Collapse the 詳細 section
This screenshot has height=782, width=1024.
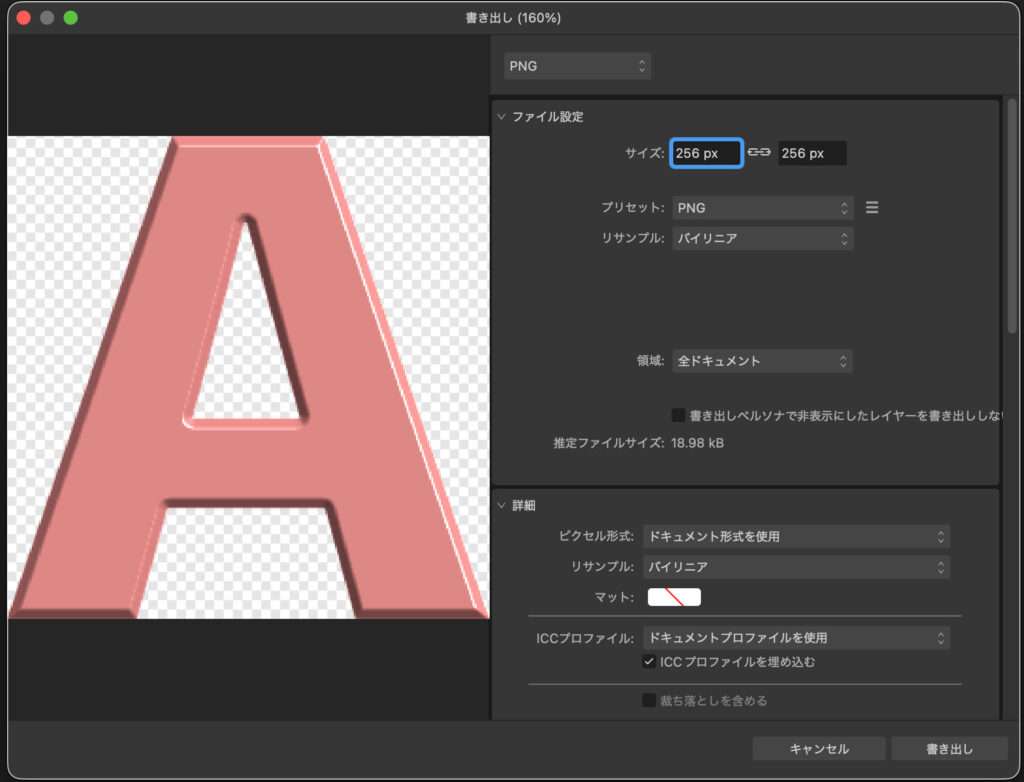point(501,505)
